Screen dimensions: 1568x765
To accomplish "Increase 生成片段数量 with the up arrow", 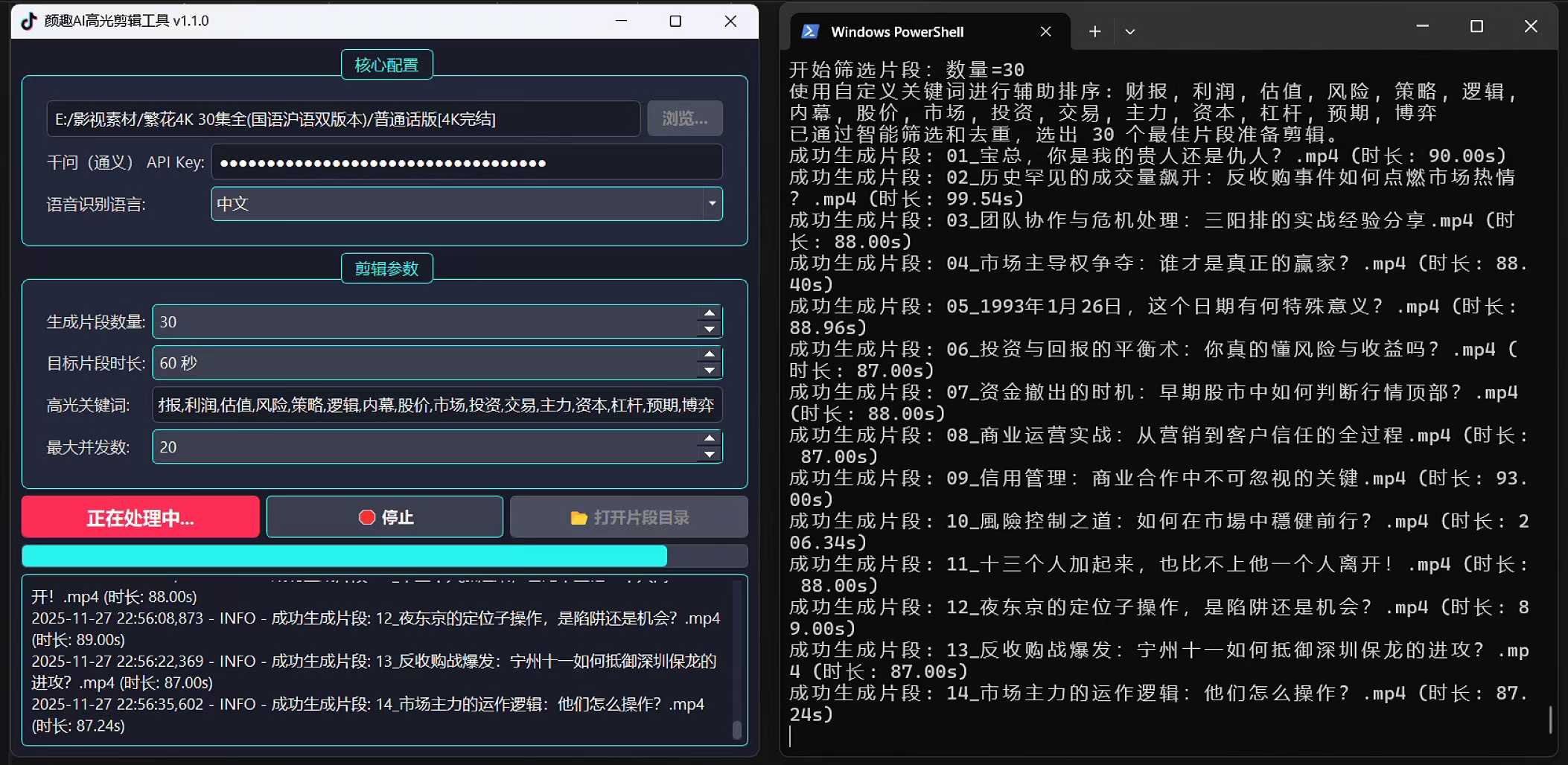I will tap(710, 313).
